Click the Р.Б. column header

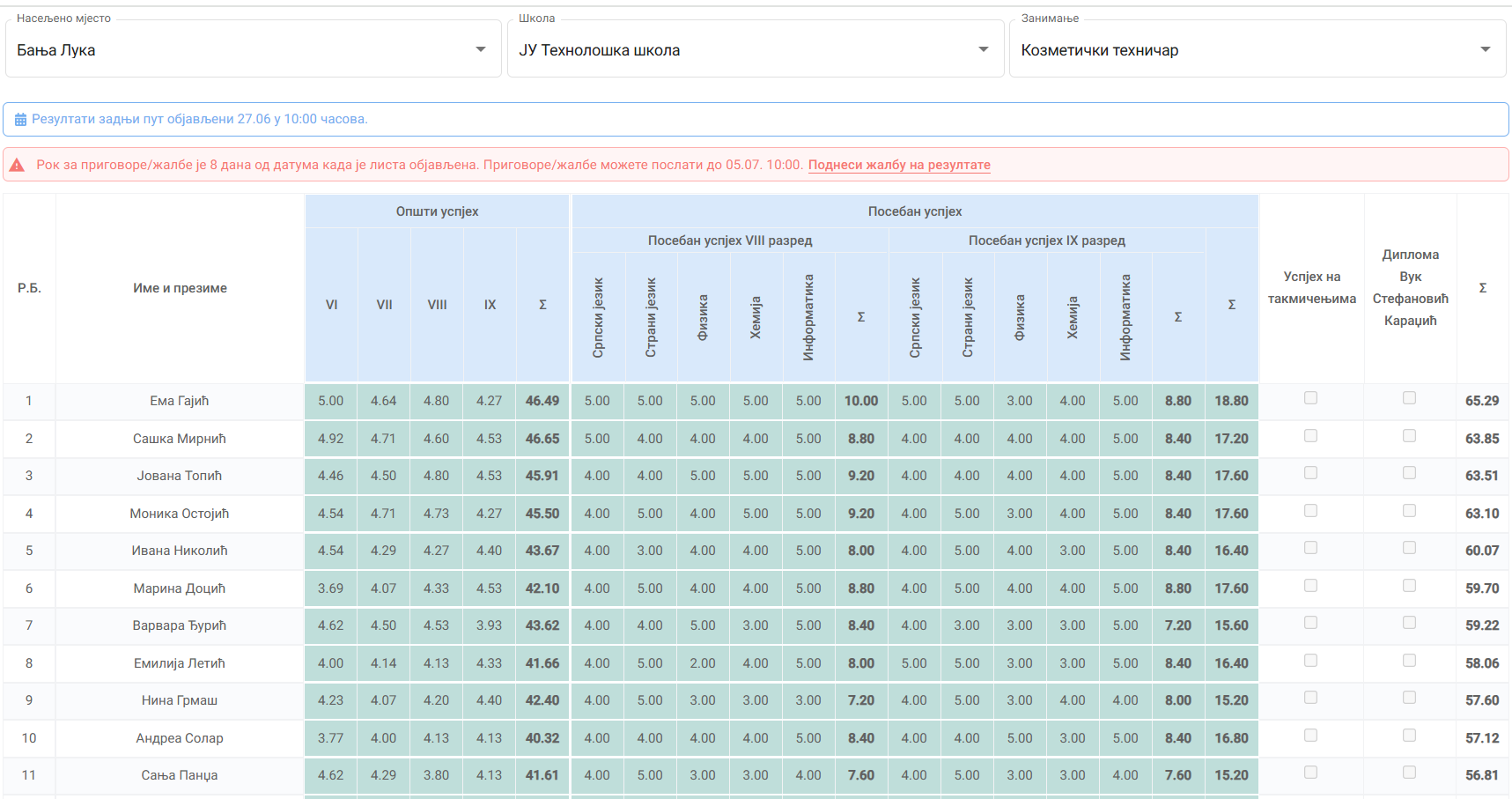click(x=29, y=288)
